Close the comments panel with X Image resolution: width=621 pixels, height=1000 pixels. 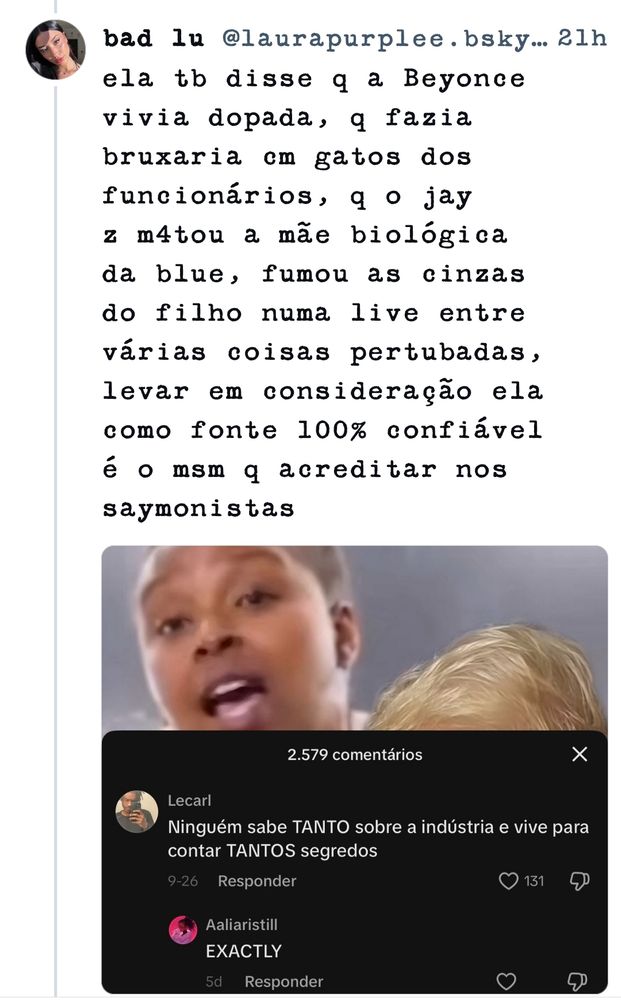[x=580, y=754]
